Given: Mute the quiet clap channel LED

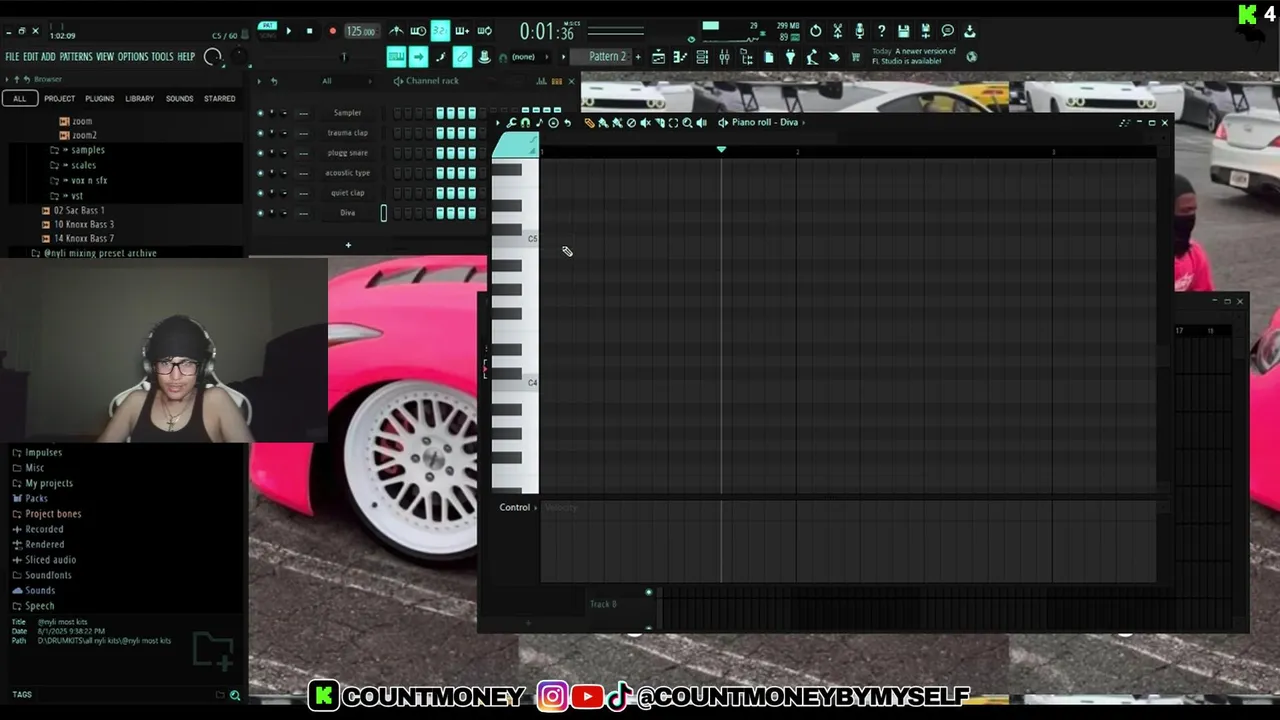Looking at the screenshot, I should 260,193.
